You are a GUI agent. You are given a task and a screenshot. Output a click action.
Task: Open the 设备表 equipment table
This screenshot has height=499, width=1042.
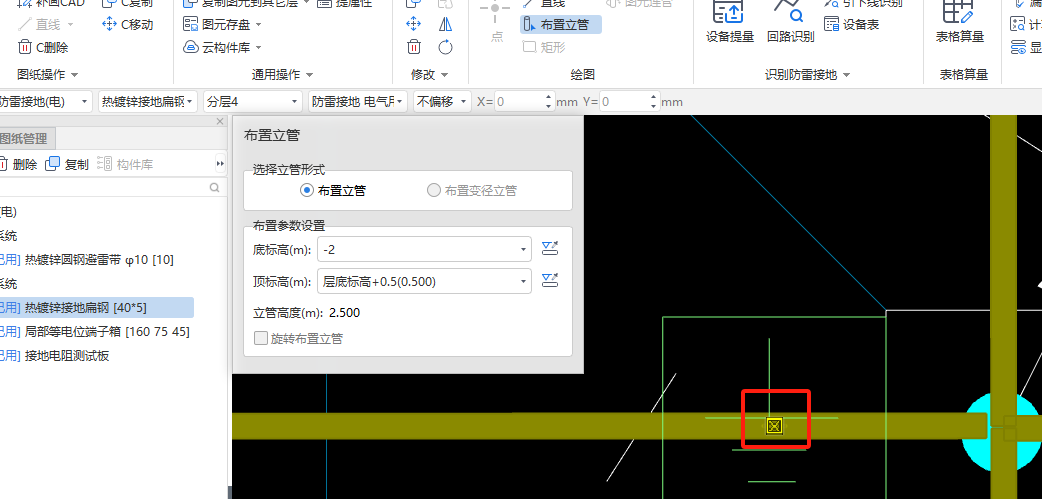tap(851, 25)
